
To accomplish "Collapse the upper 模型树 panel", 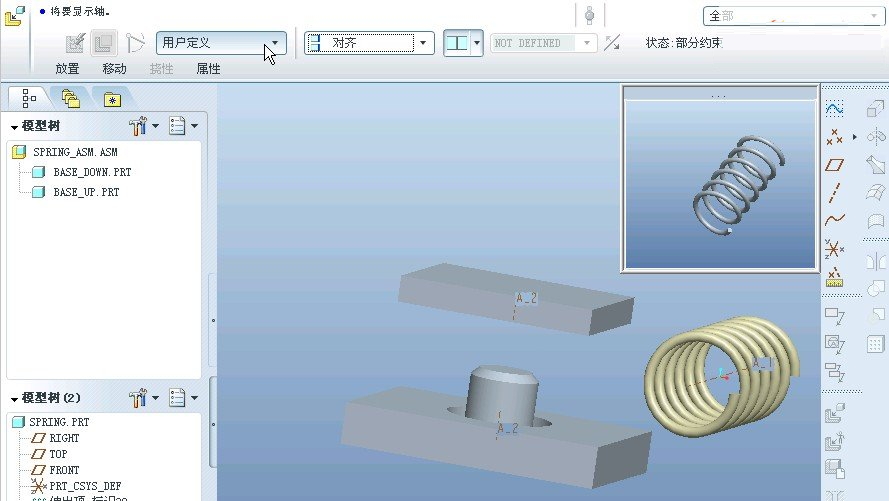I will 14,128.
